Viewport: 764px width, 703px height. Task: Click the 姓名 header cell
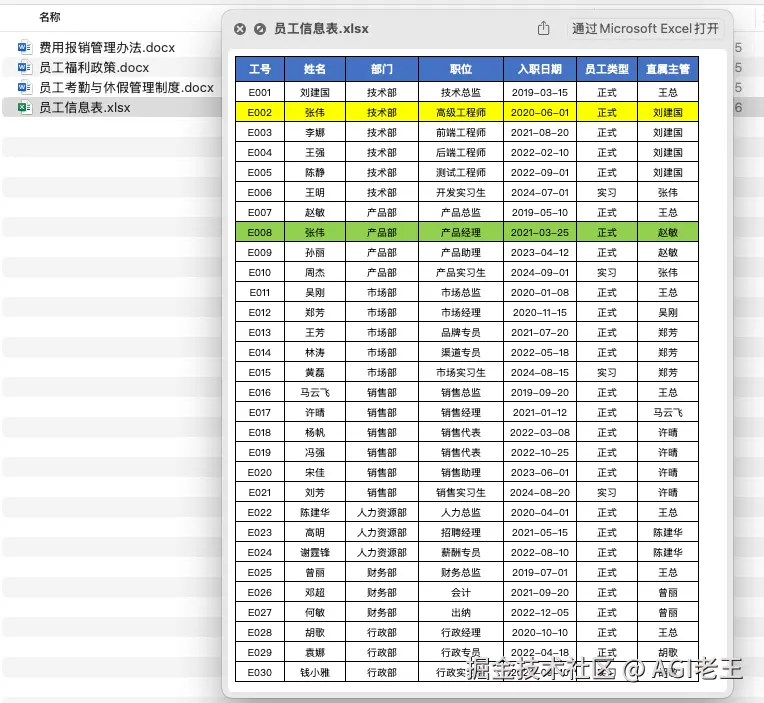[315, 69]
